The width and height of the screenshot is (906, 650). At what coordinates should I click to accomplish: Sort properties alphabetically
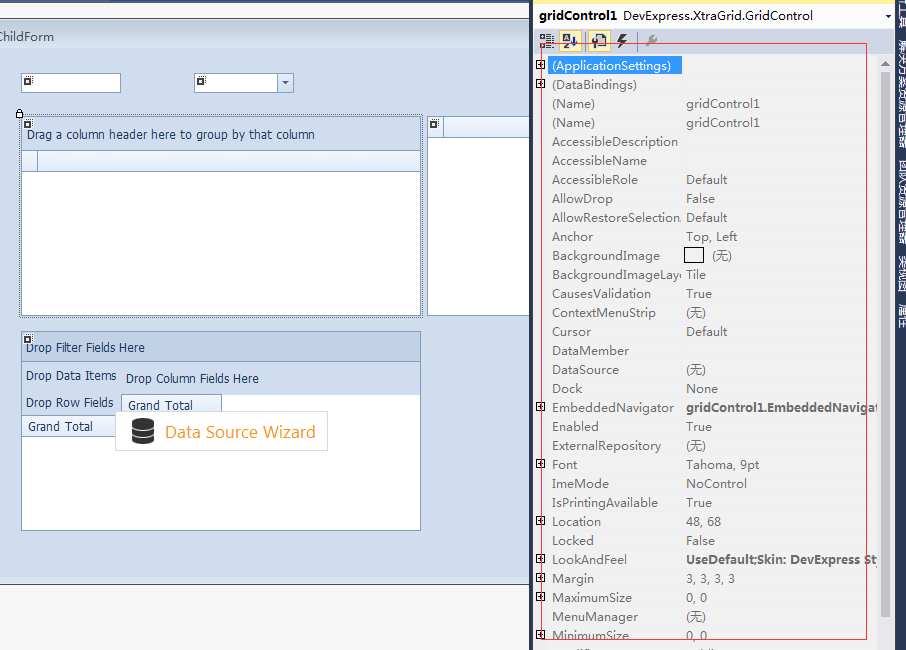[x=571, y=41]
